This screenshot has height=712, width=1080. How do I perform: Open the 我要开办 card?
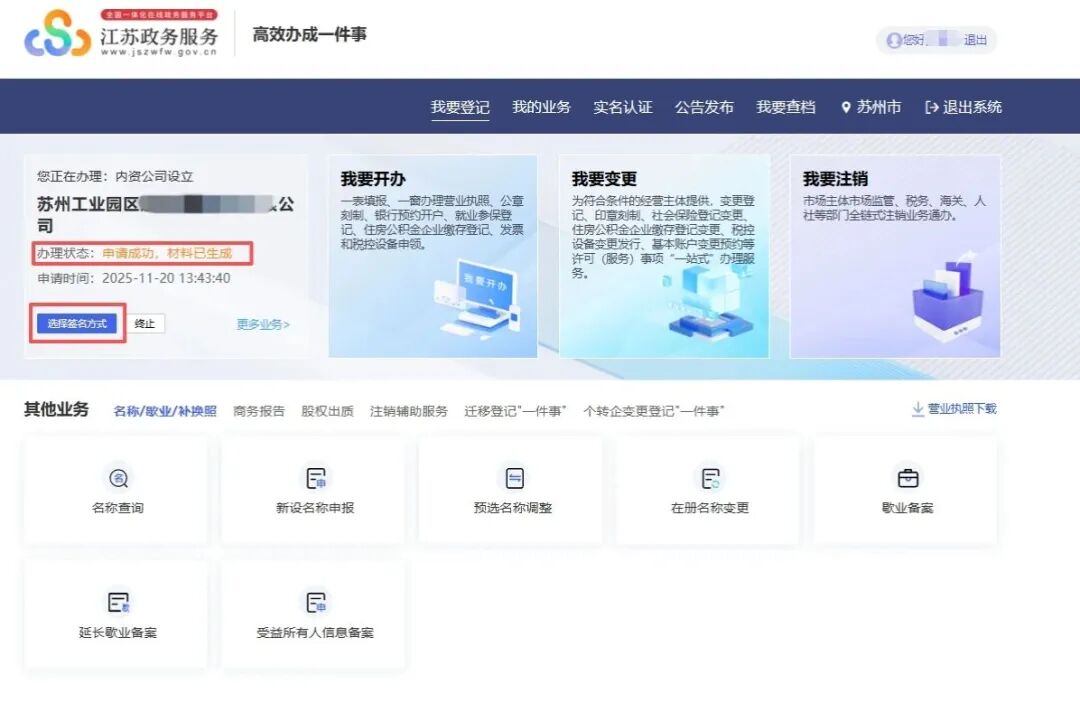(433, 256)
